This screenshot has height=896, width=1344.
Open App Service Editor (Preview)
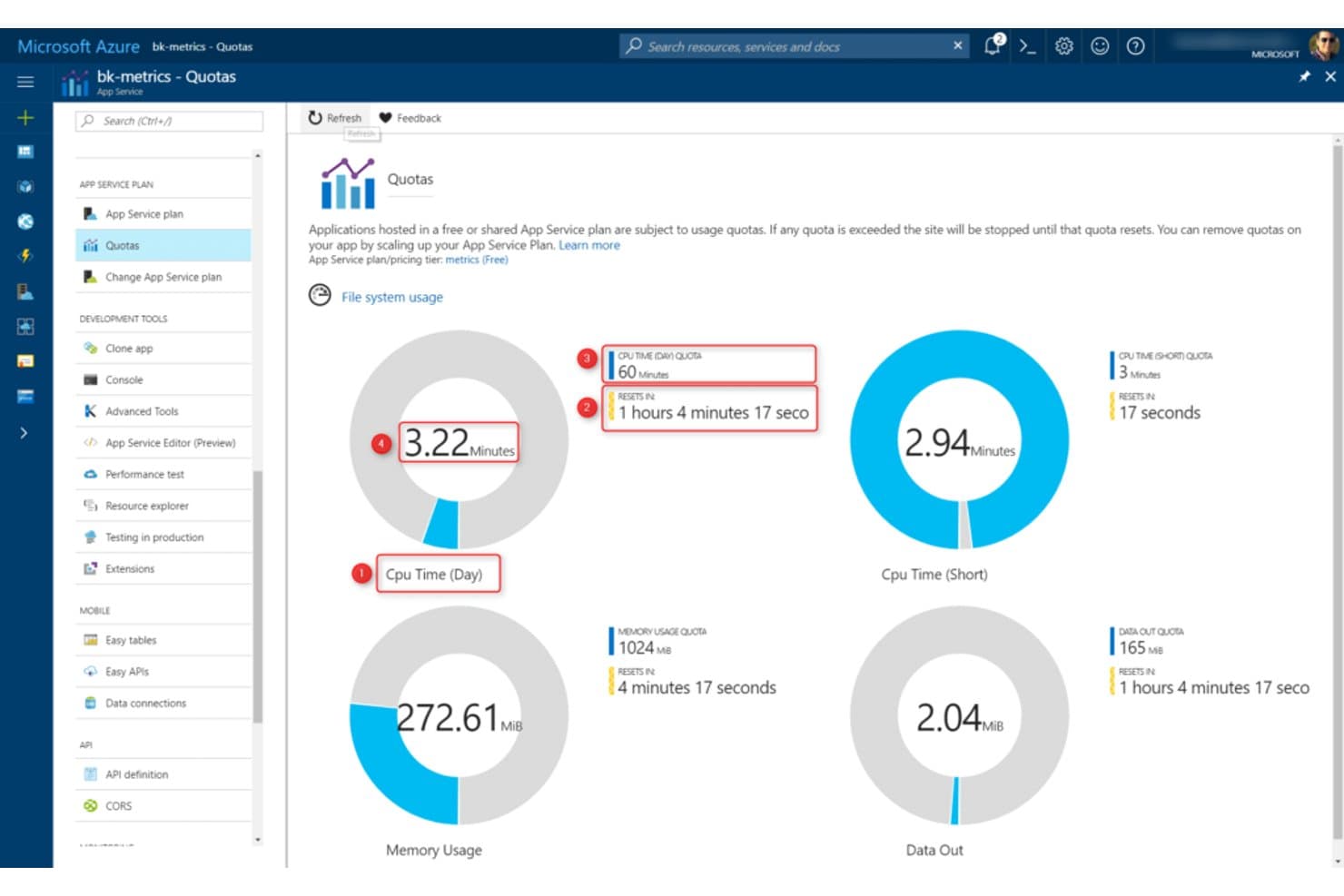coord(163,443)
